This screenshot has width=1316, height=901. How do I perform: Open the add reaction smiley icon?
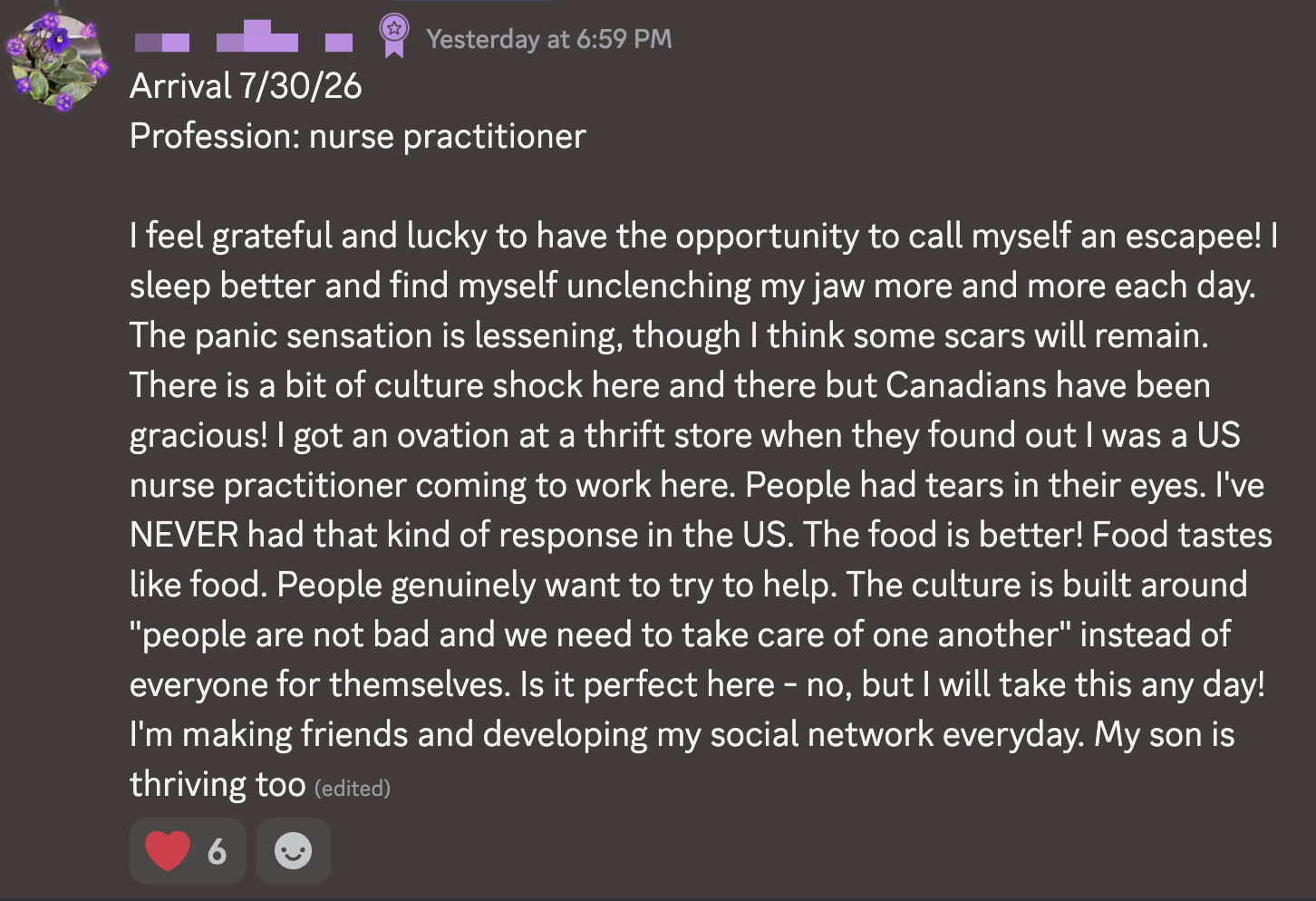click(x=293, y=851)
